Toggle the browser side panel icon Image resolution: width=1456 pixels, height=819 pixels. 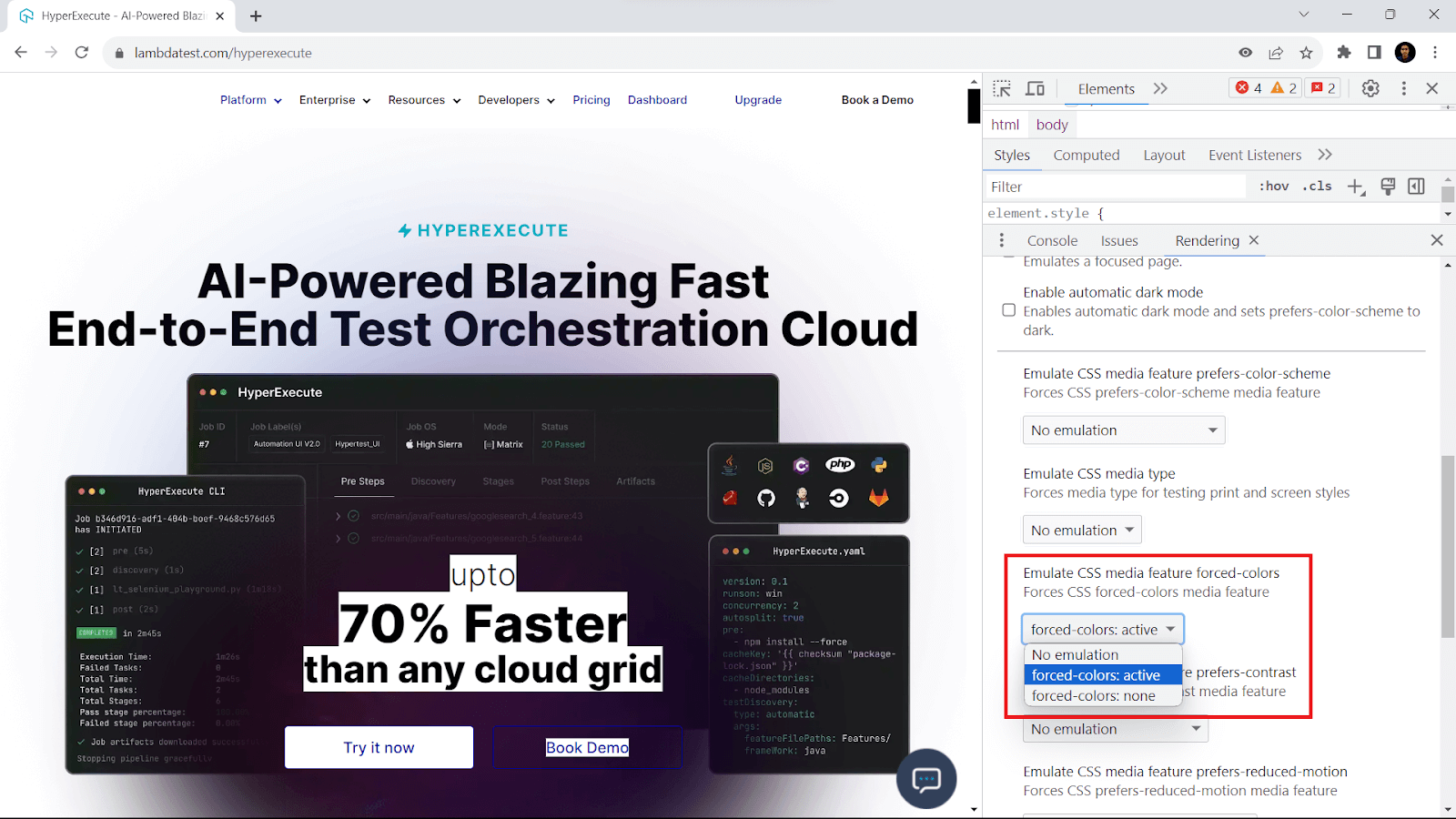[x=1374, y=53]
